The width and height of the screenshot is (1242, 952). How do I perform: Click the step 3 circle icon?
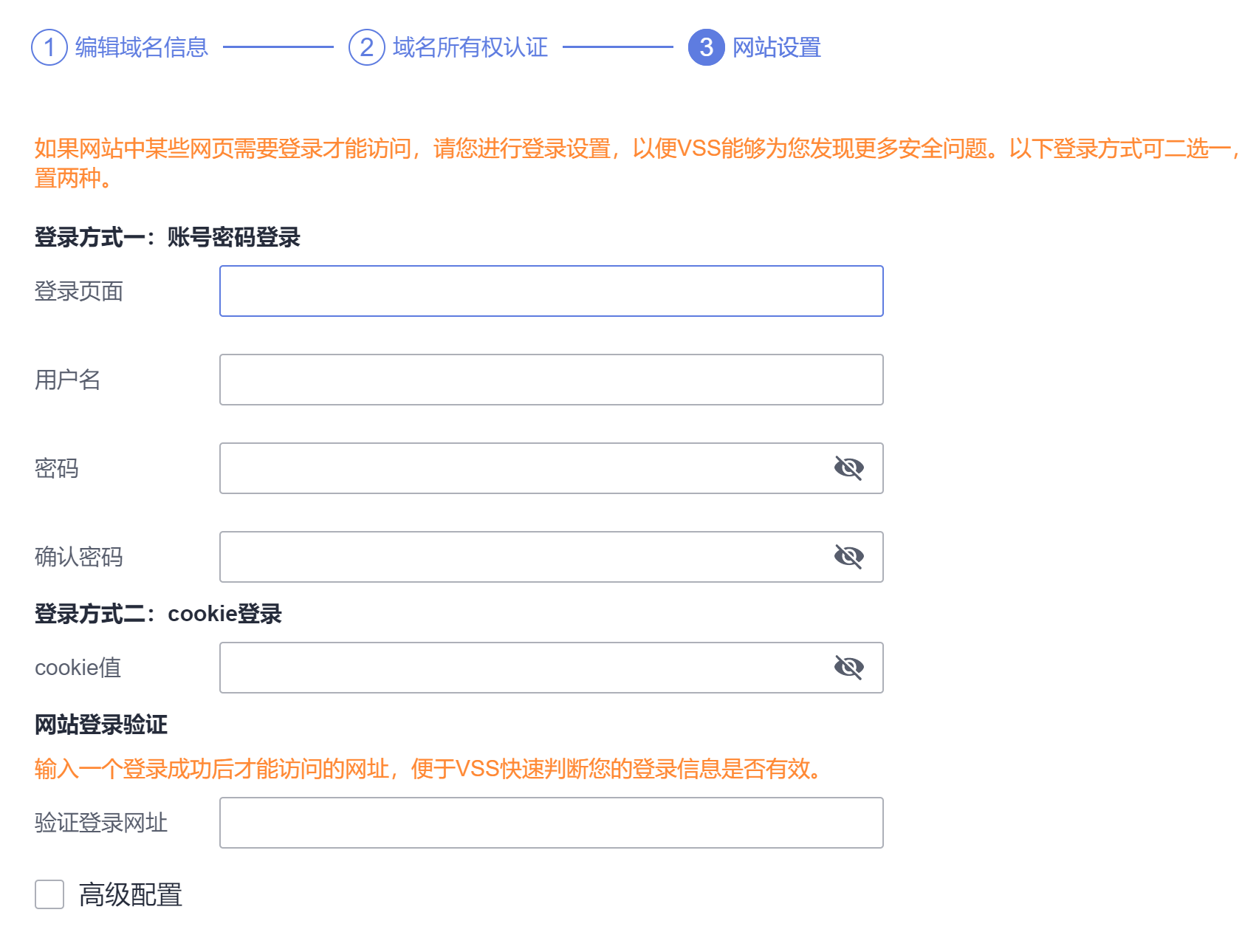pos(707,47)
